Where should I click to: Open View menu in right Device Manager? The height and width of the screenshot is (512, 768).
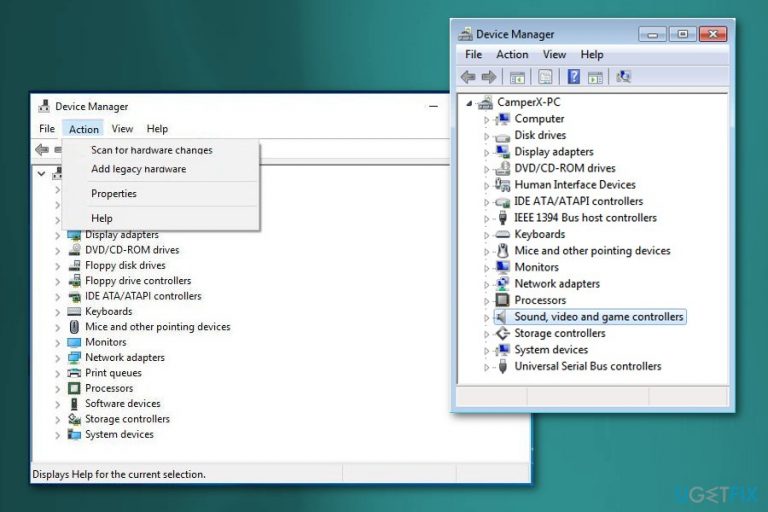click(x=554, y=54)
